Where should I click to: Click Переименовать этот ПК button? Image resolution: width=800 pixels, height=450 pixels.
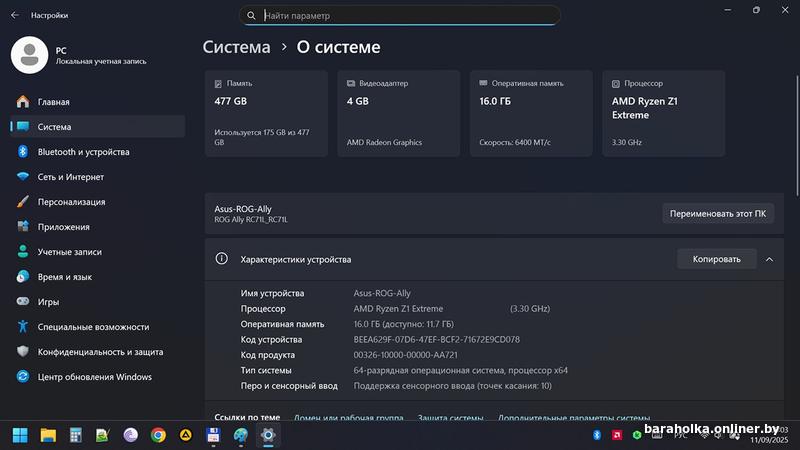click(718, 213)
